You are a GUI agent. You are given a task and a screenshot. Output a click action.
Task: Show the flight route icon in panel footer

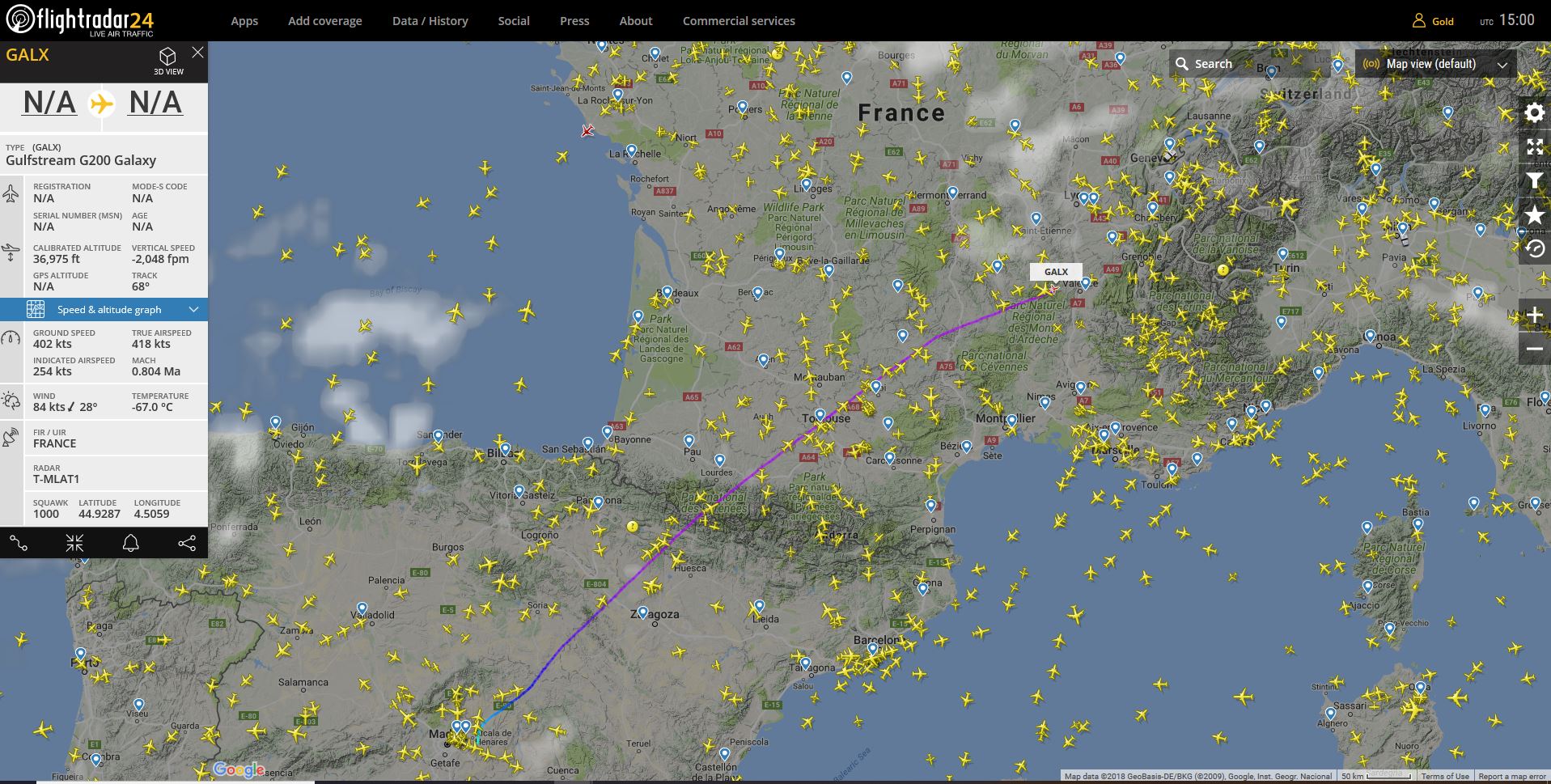click(19, 543)
